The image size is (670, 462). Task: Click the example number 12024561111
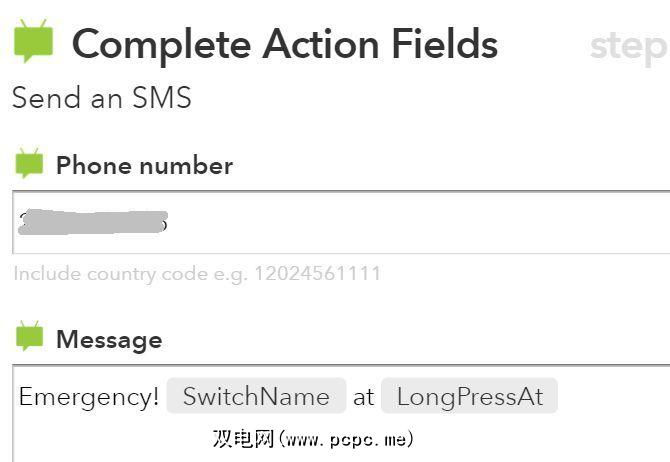316,273
